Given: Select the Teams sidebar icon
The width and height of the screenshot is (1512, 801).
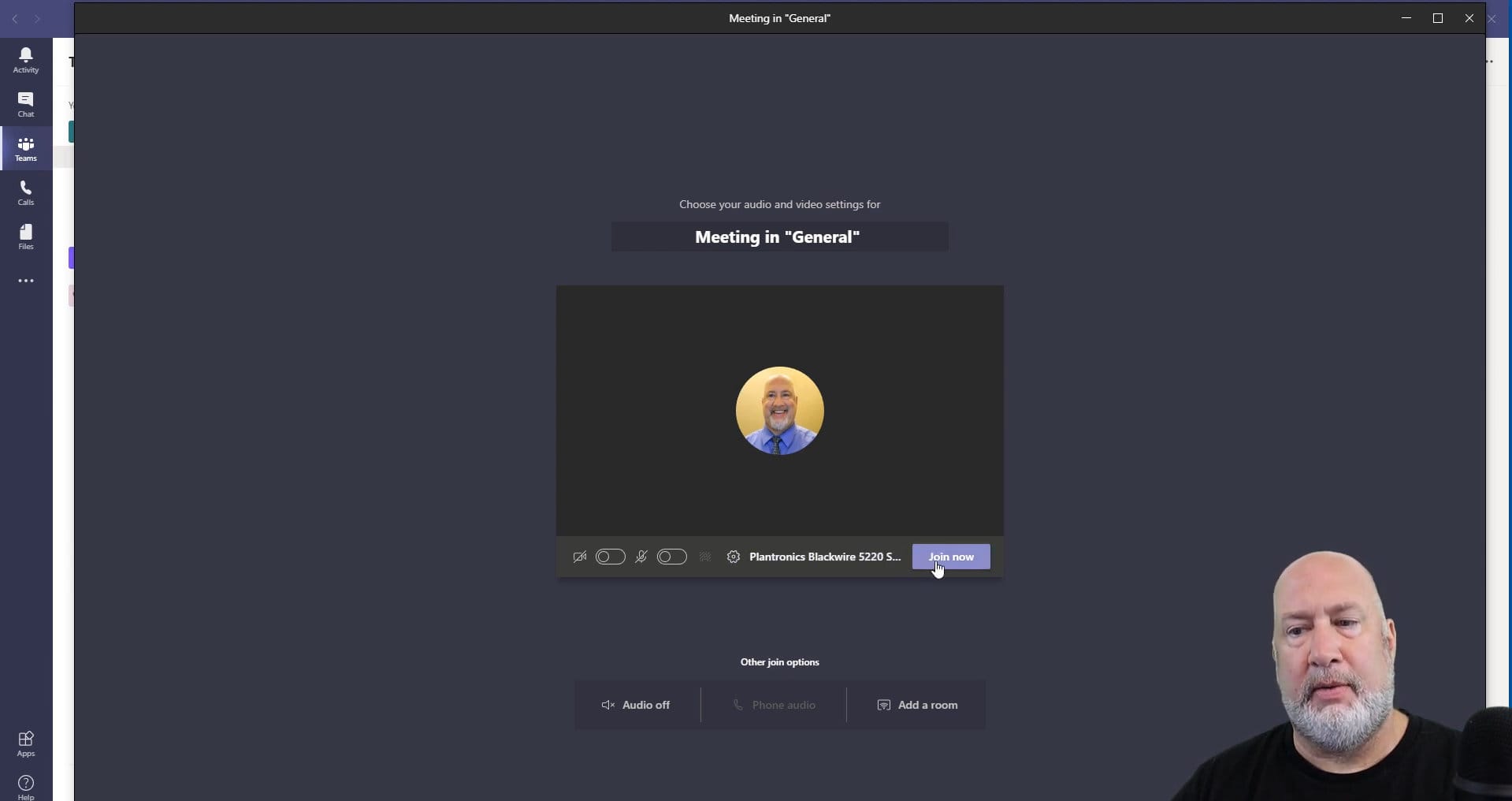Looking at the screenshot, I should 26,148.
